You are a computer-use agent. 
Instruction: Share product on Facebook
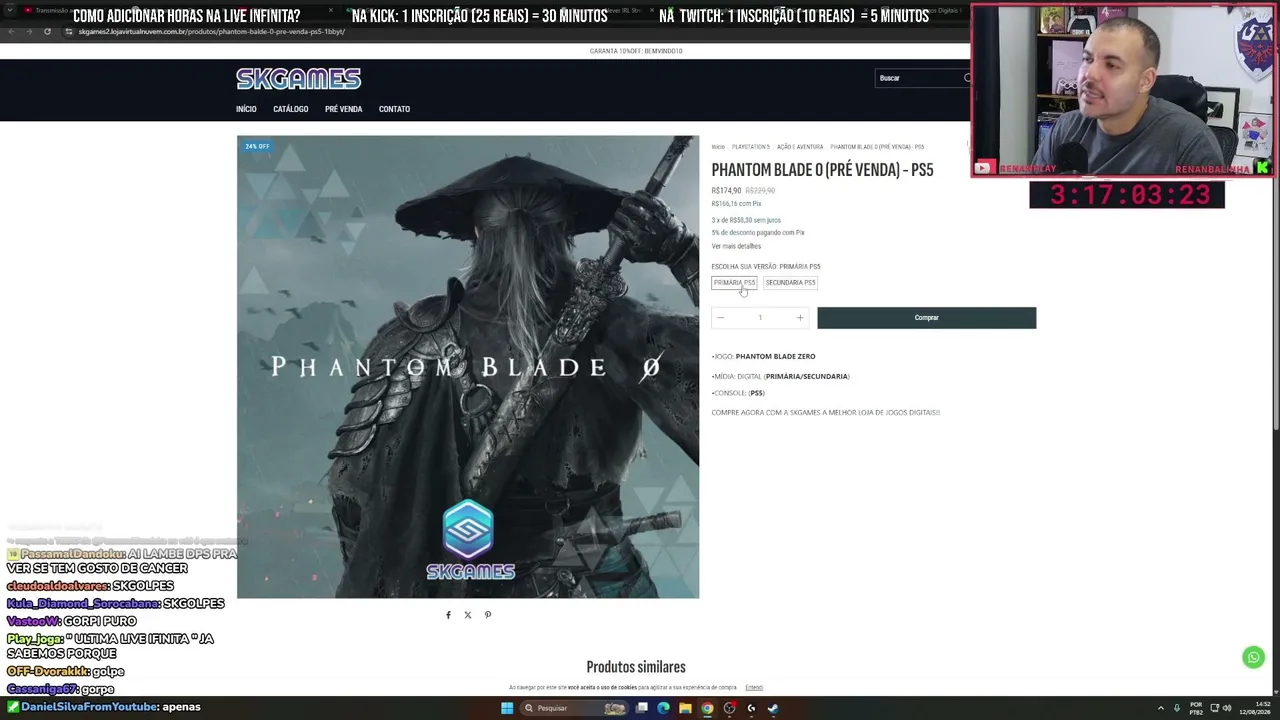tap(448, 615)
